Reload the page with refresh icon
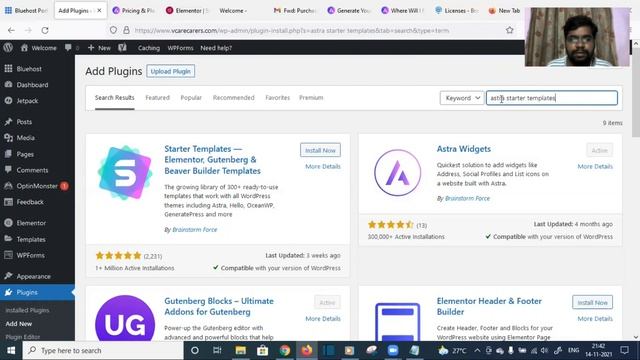Screen dimensions: 640x360 pos(45,30)
